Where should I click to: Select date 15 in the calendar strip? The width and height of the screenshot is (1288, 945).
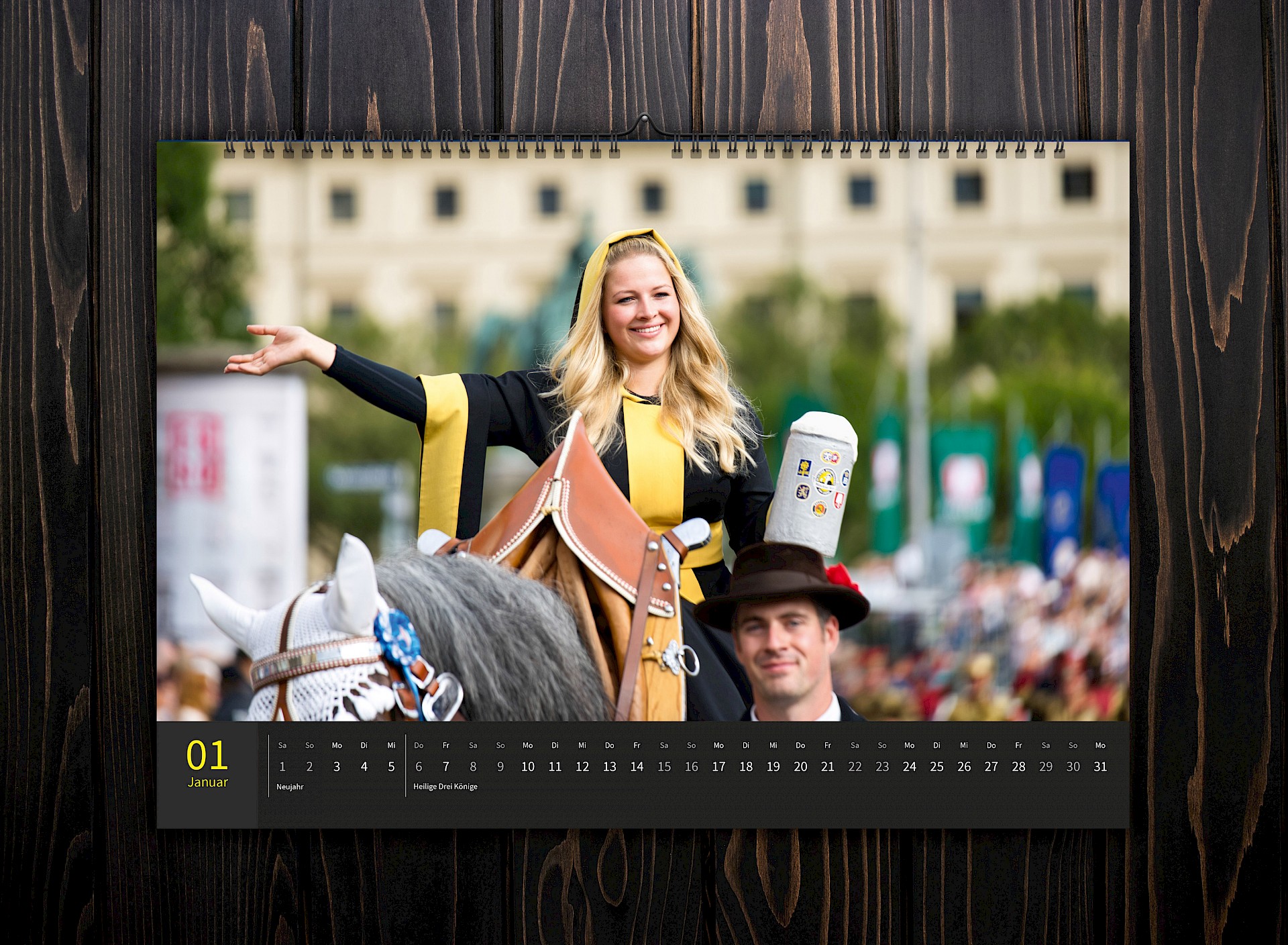[x=664, y=766]
